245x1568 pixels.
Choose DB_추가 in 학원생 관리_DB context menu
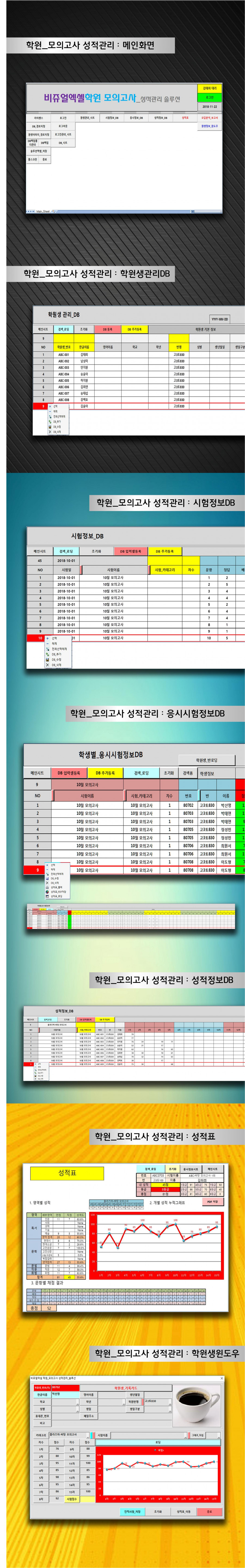point(57,421)
